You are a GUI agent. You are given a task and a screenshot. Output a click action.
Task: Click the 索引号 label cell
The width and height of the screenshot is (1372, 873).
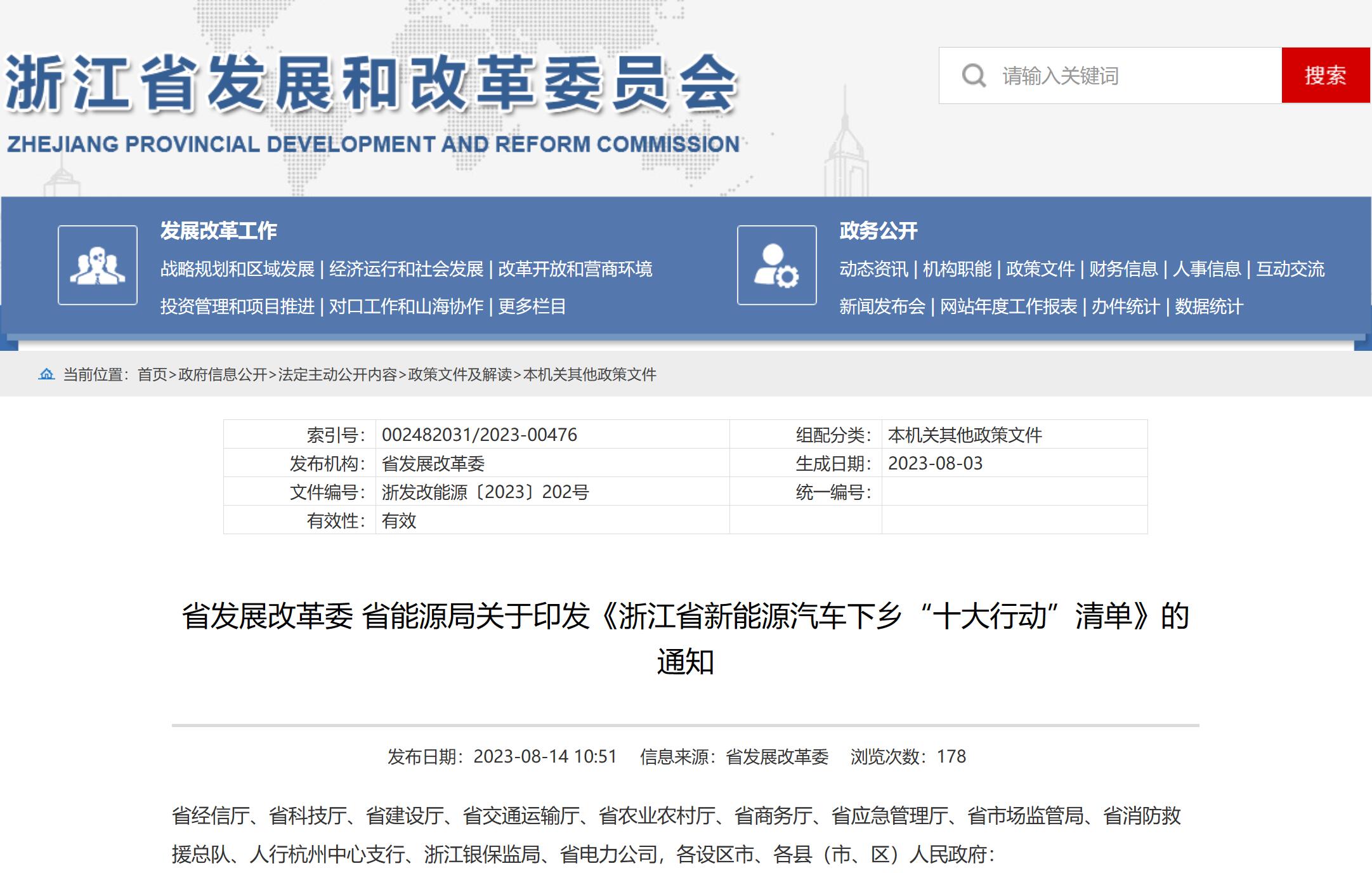tap(299, 435)
